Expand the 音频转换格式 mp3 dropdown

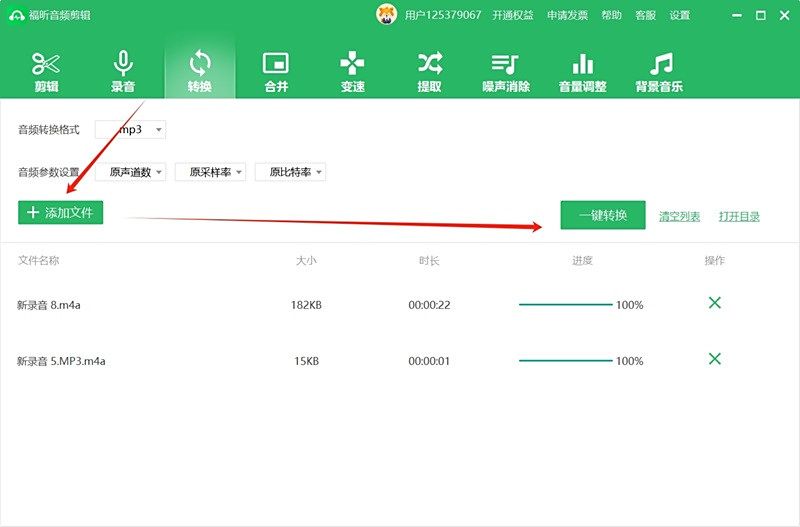click(131, 130)
